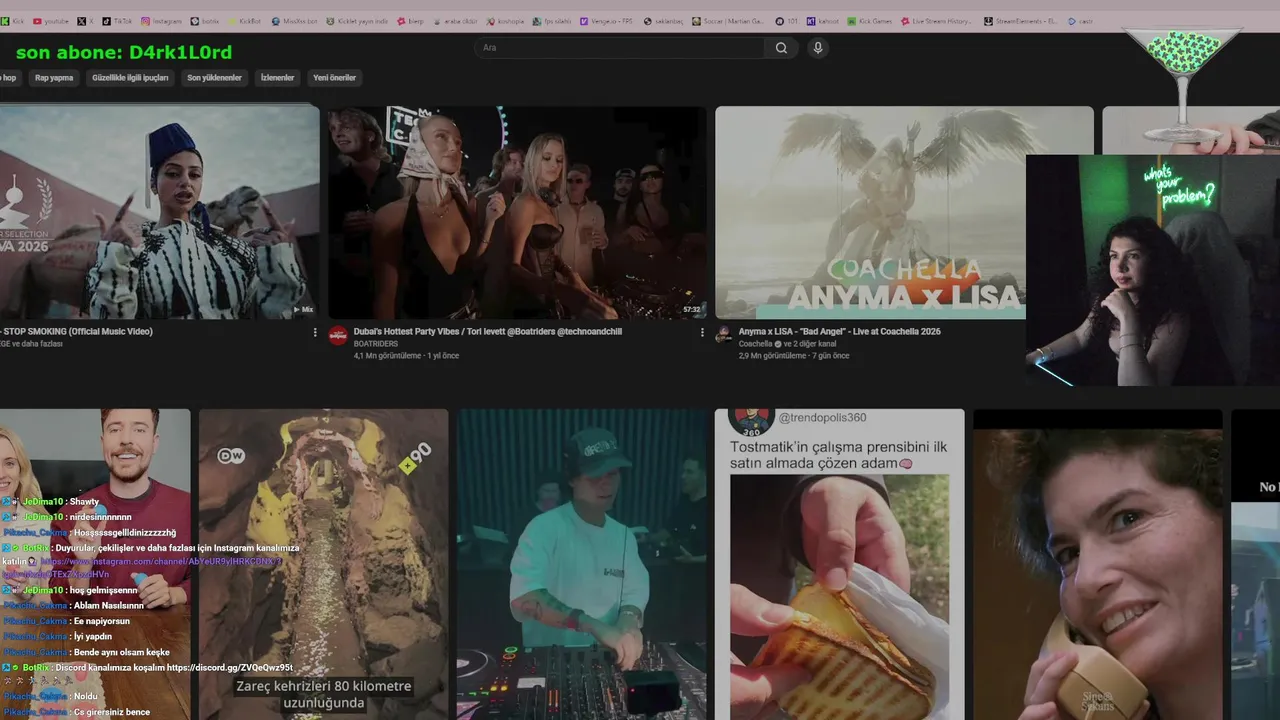Open the 101 bookmark
Screen dimensions: 1280x720
click(x=787, y=21)
